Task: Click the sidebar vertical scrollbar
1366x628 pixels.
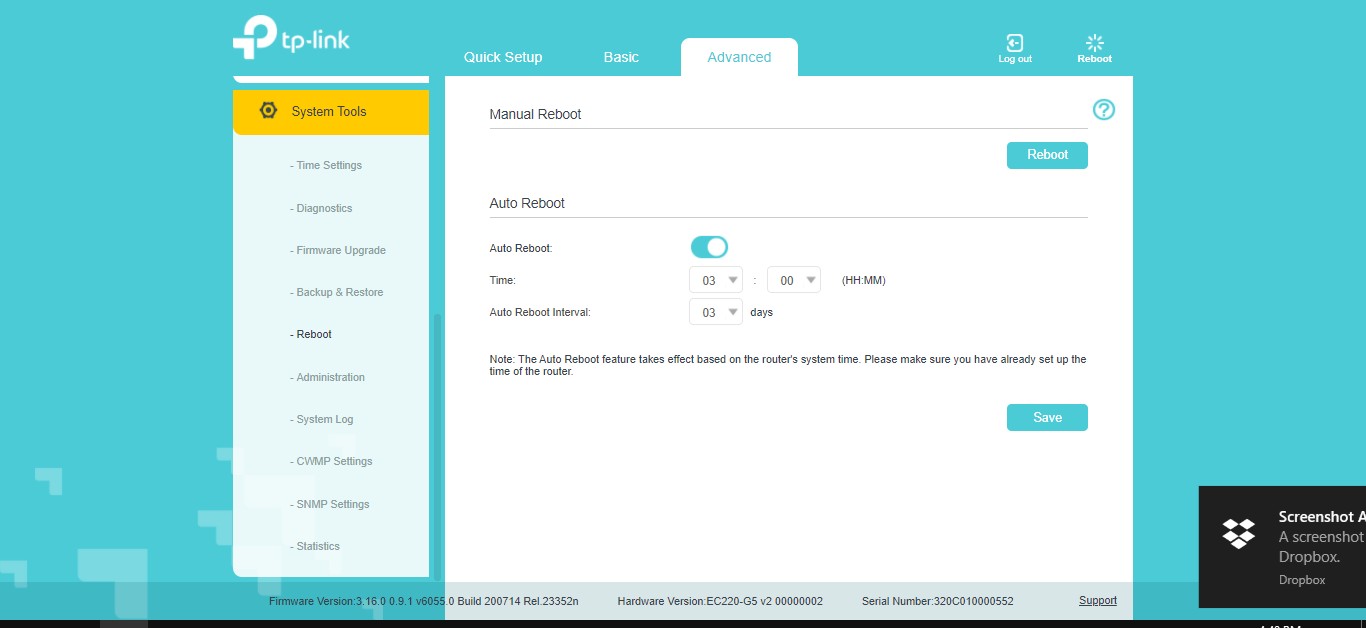Action: tap(436, 440)
